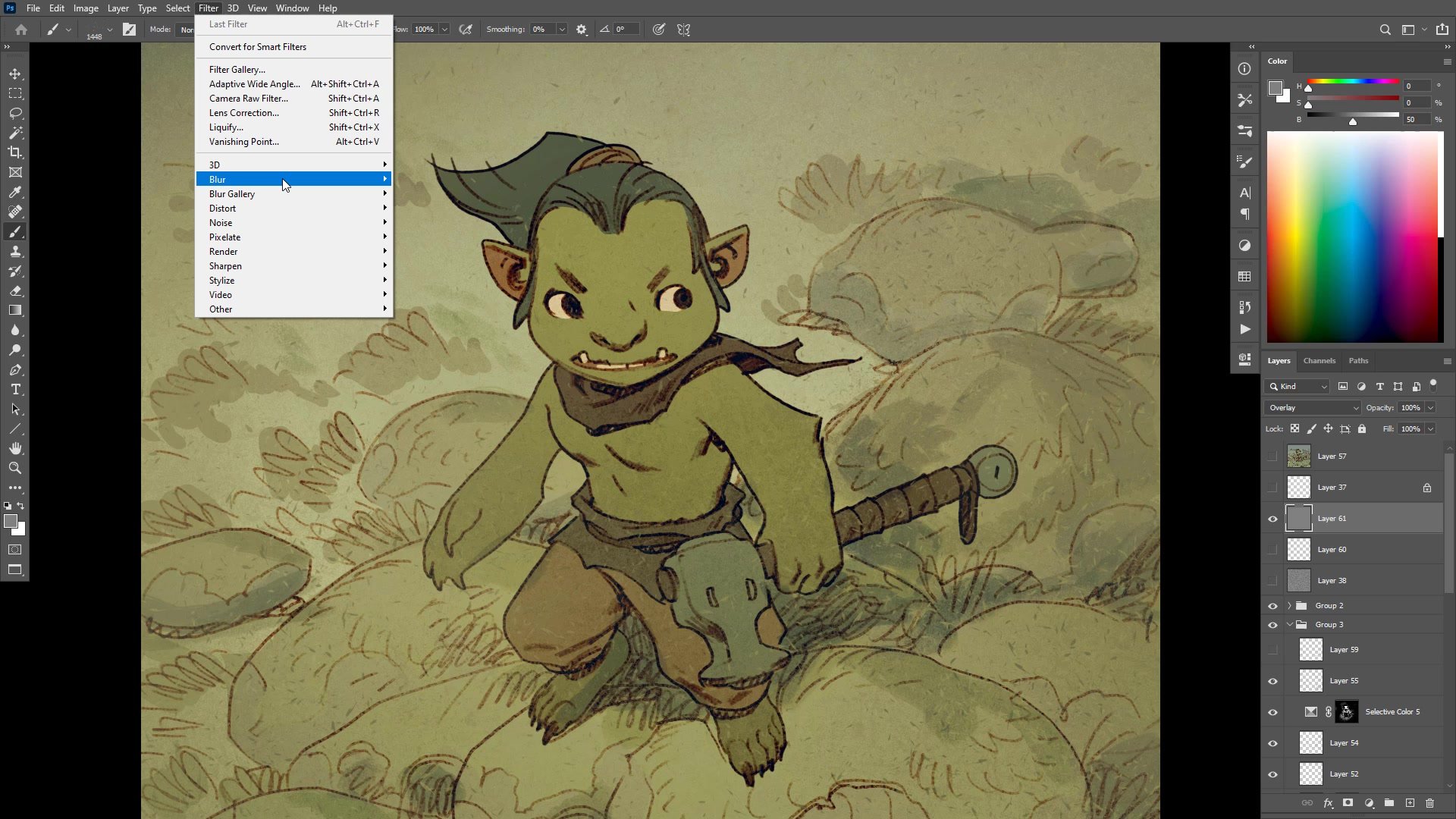Delete layer with trash icon
Viewport: 1456px width, 819px height.
[1429, 803]
